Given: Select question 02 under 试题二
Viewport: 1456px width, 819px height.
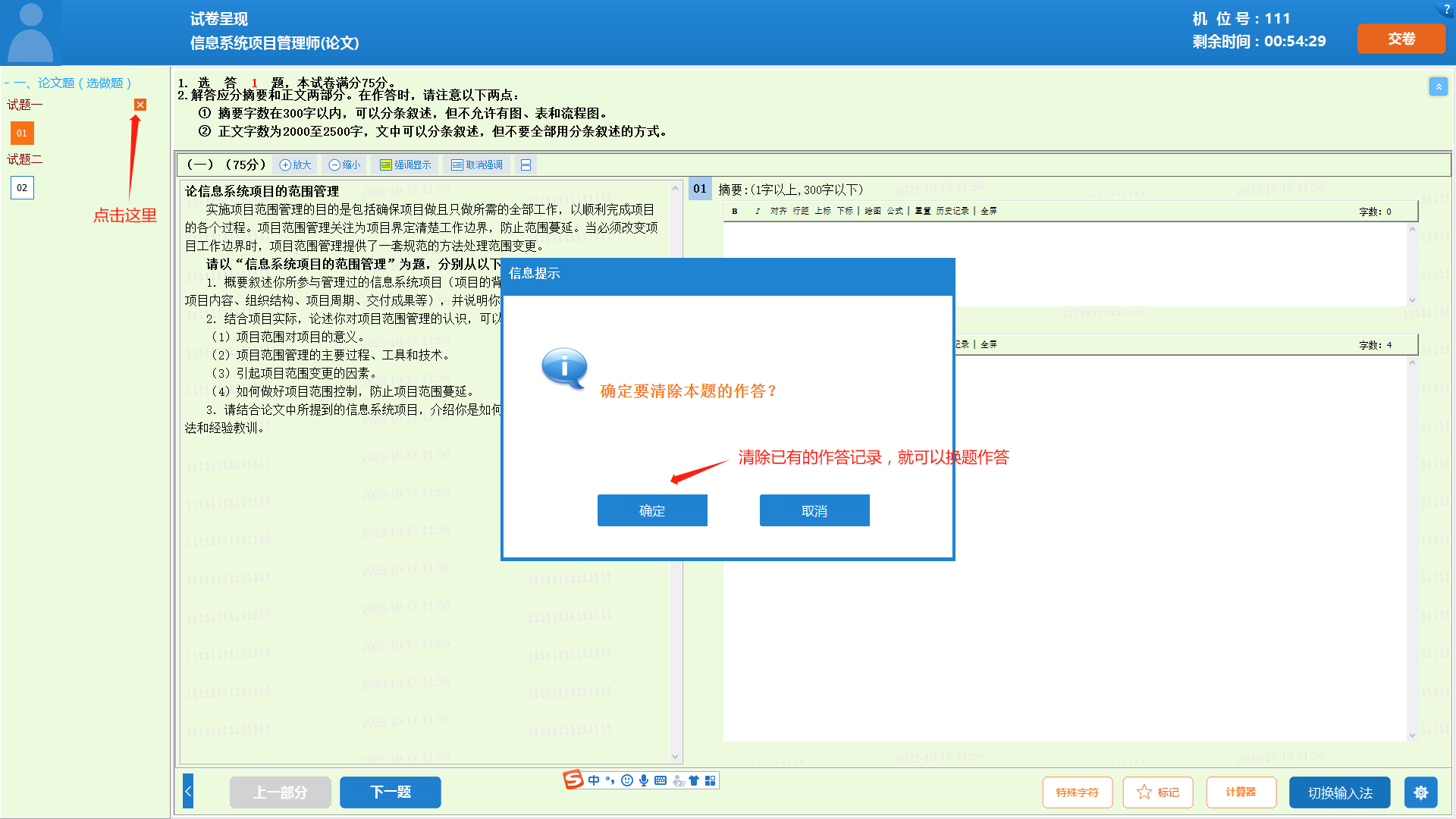Looking at the screenshot, I should [x=22, y=188].
